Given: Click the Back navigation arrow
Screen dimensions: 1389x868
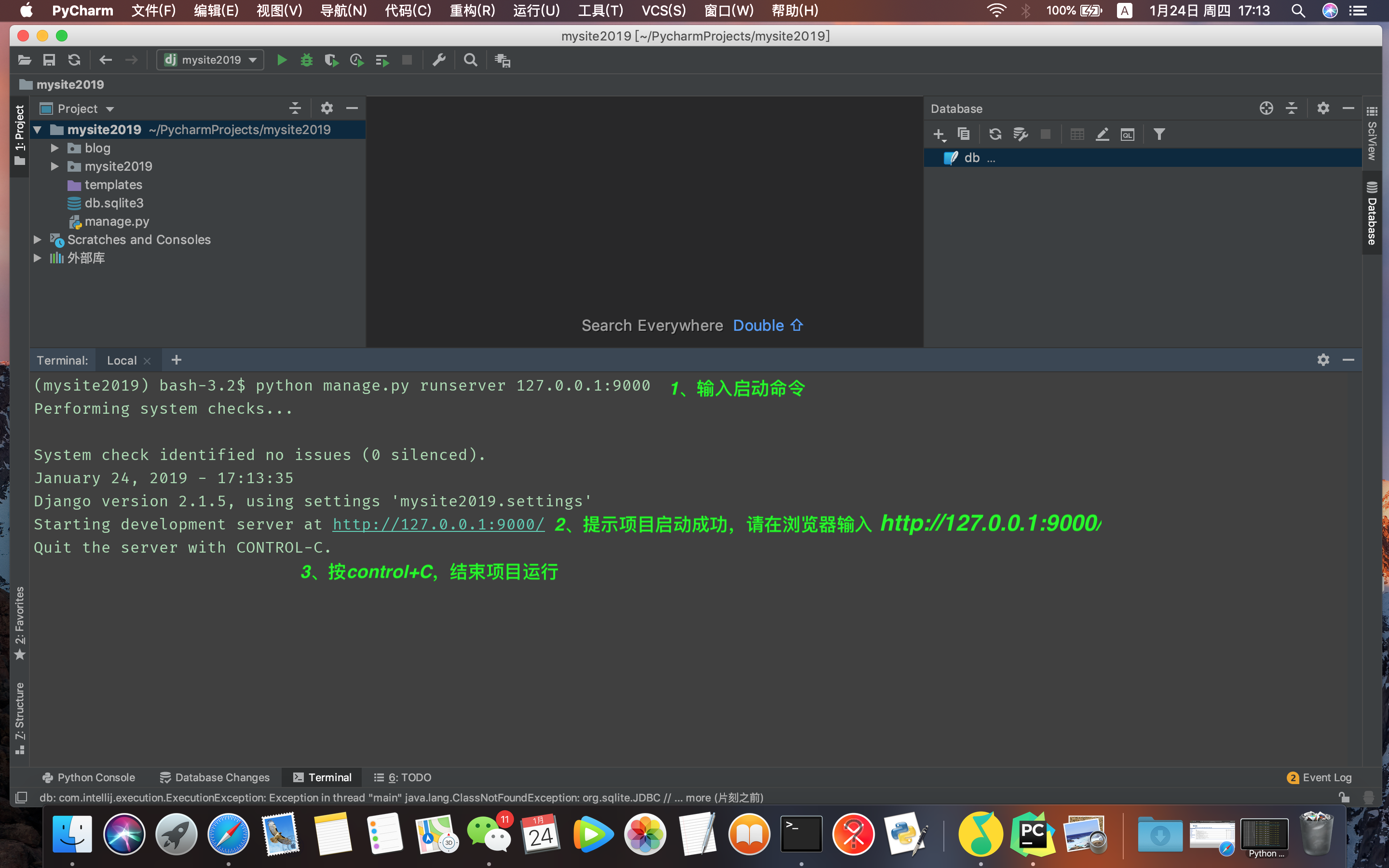Looking at the screenshot, I should 106,60.
